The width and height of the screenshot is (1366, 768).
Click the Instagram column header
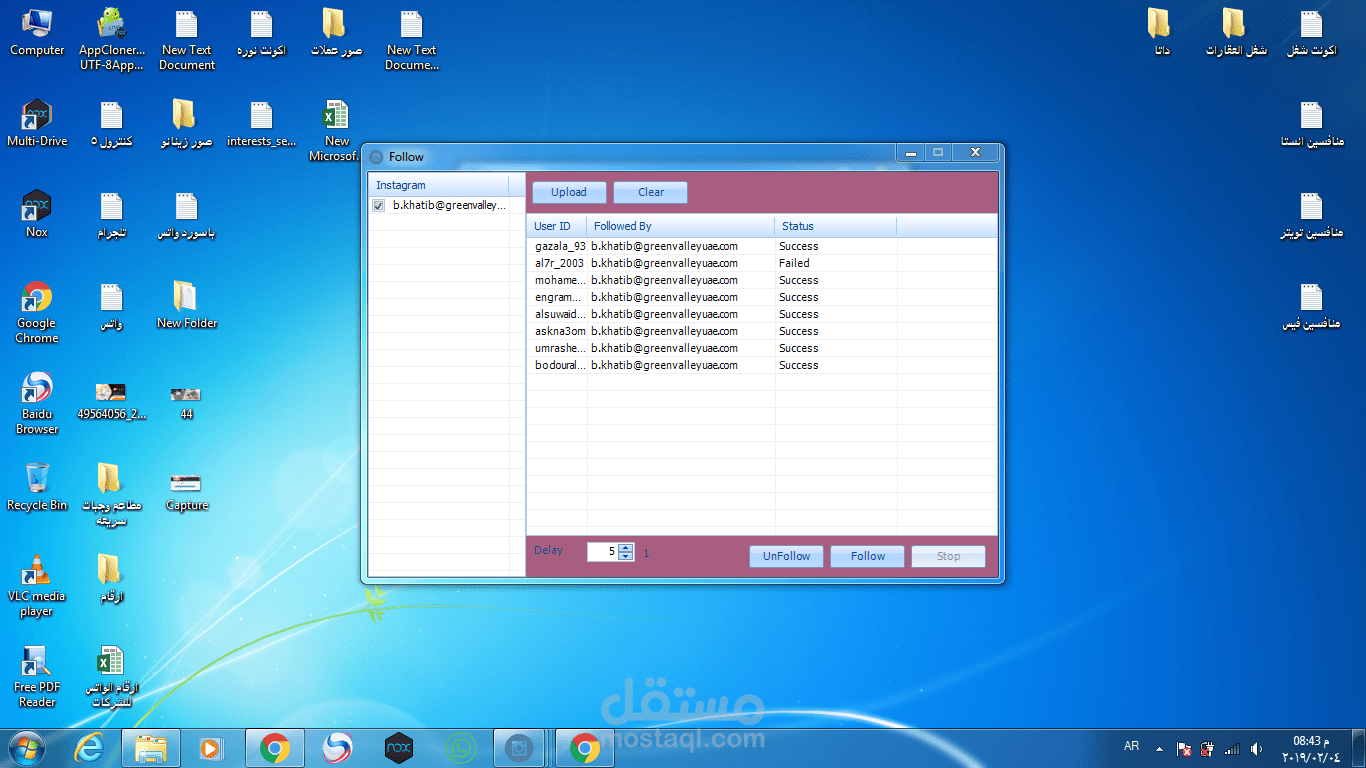click(439, 185)
